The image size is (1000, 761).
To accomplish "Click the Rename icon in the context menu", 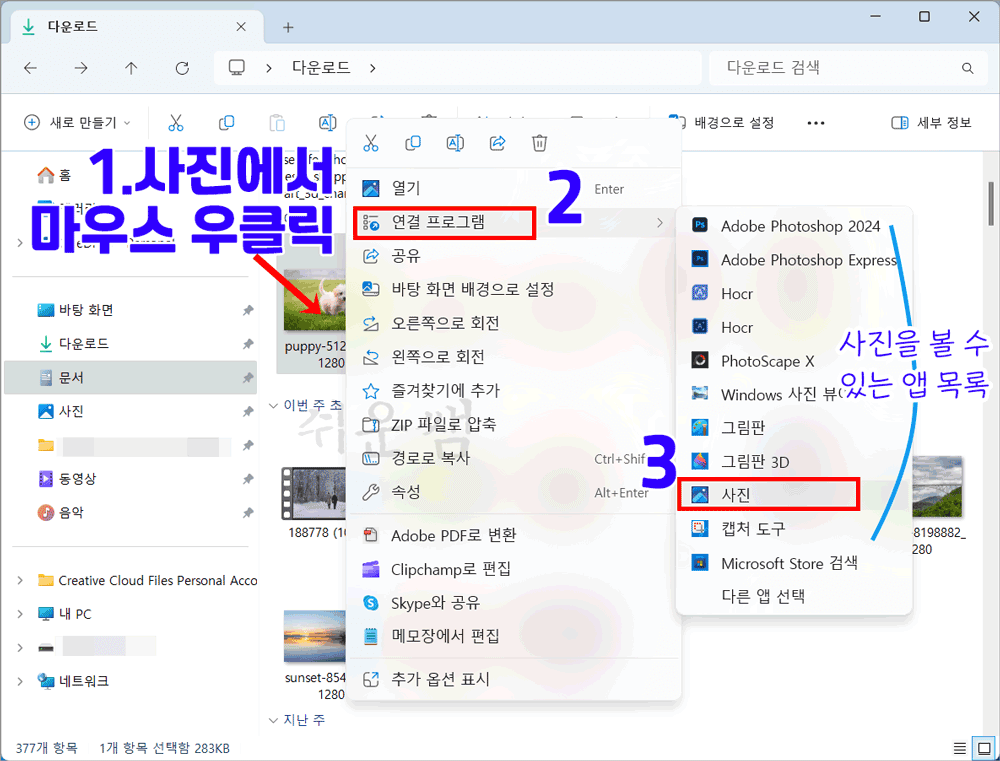I will pos(454,143).
